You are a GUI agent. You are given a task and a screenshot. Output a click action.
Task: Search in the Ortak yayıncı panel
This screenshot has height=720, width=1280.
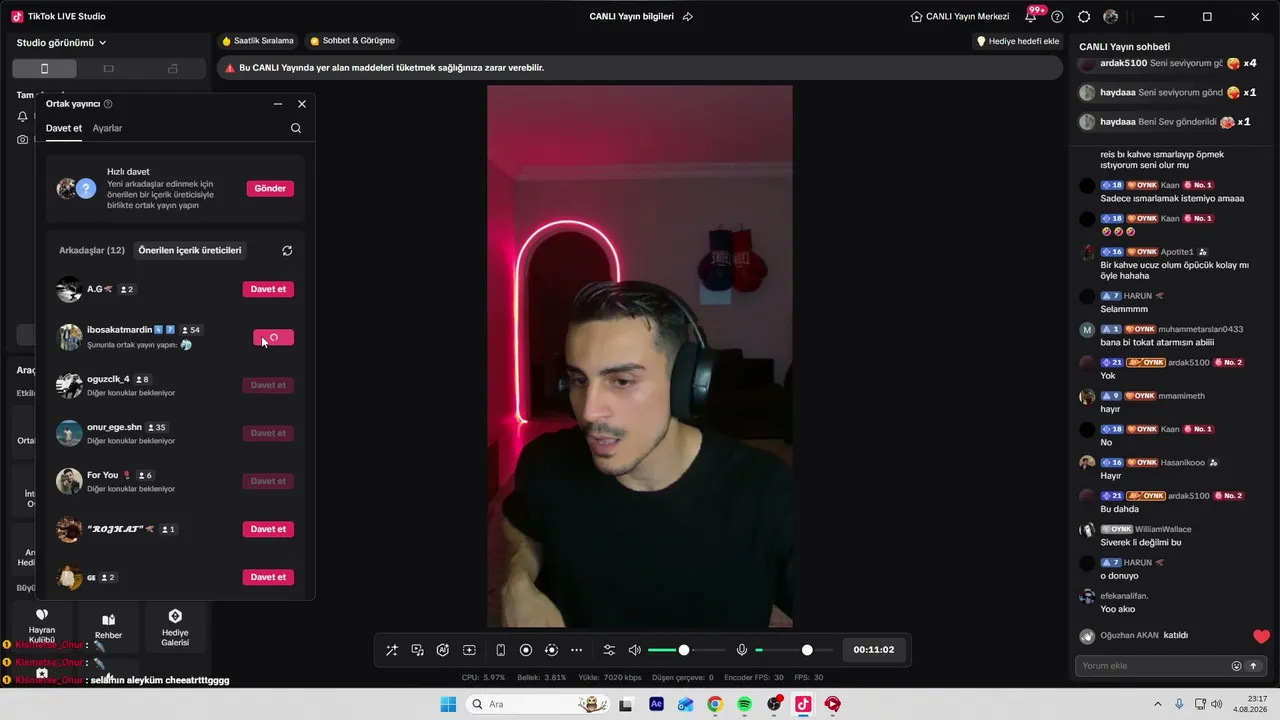(x=296, y=128)
